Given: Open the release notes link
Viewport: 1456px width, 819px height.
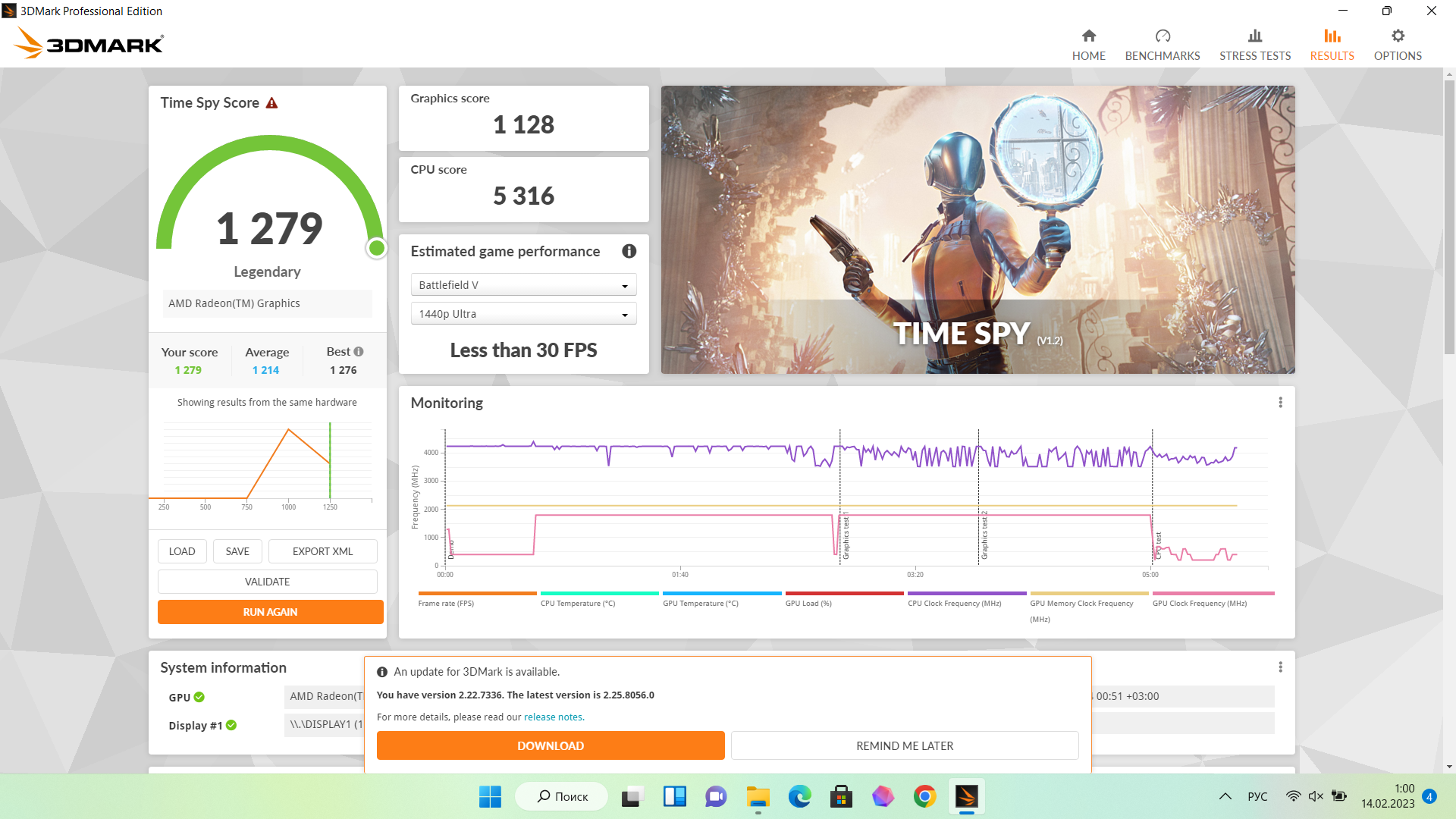Looking at the screenshot, I should 553,717.
